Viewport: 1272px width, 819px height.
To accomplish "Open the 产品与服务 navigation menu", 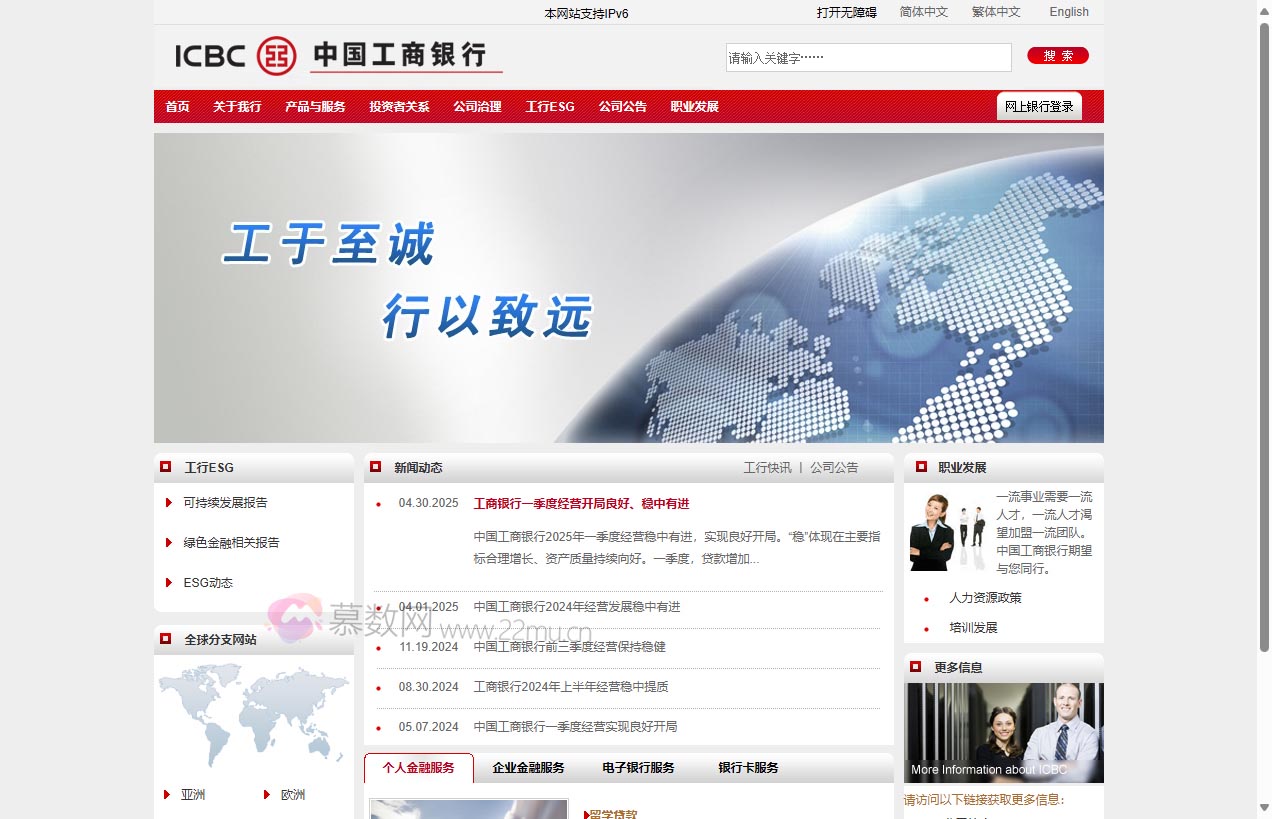I will click(x=315, y=106).
